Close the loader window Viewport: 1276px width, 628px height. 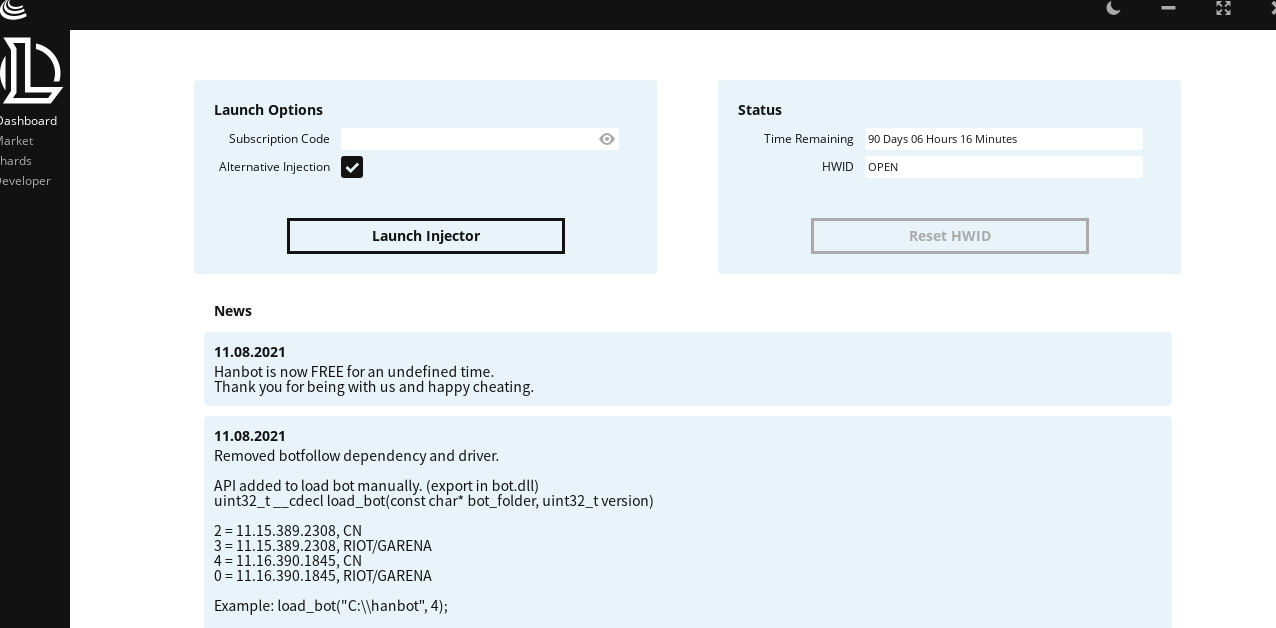click(x=1272, y=7)
